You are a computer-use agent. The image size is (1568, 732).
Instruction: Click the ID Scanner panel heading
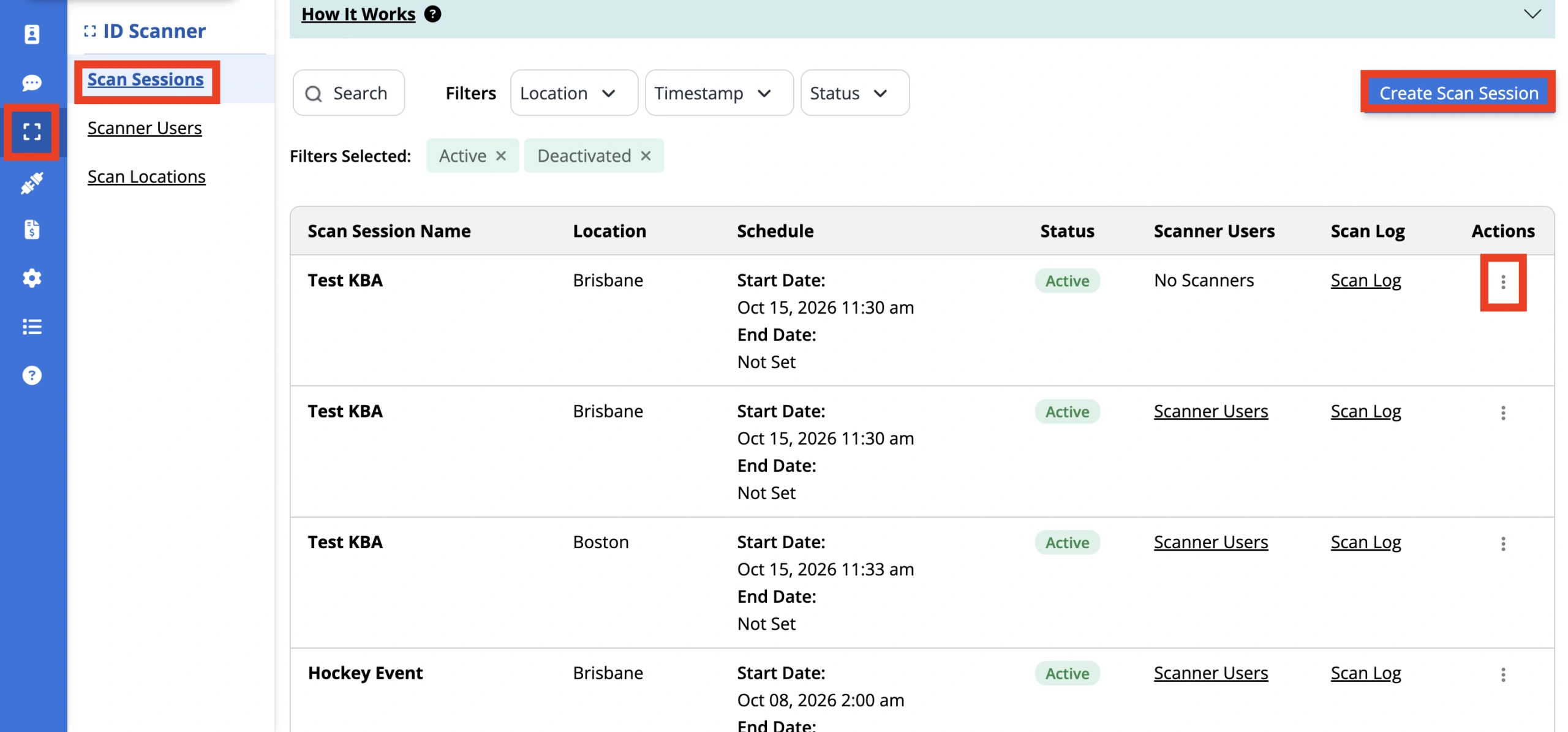145,31
